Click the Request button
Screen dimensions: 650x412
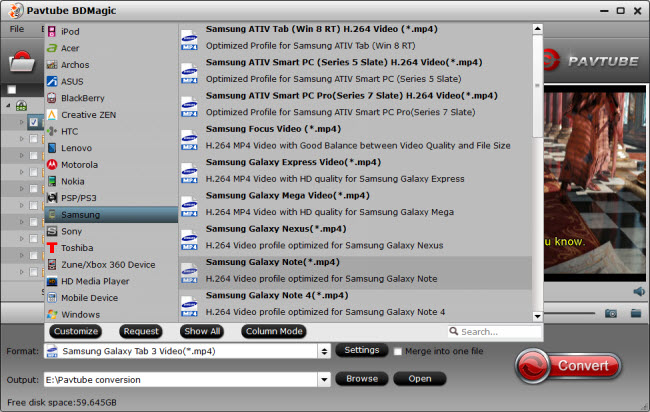pos(141,331)
